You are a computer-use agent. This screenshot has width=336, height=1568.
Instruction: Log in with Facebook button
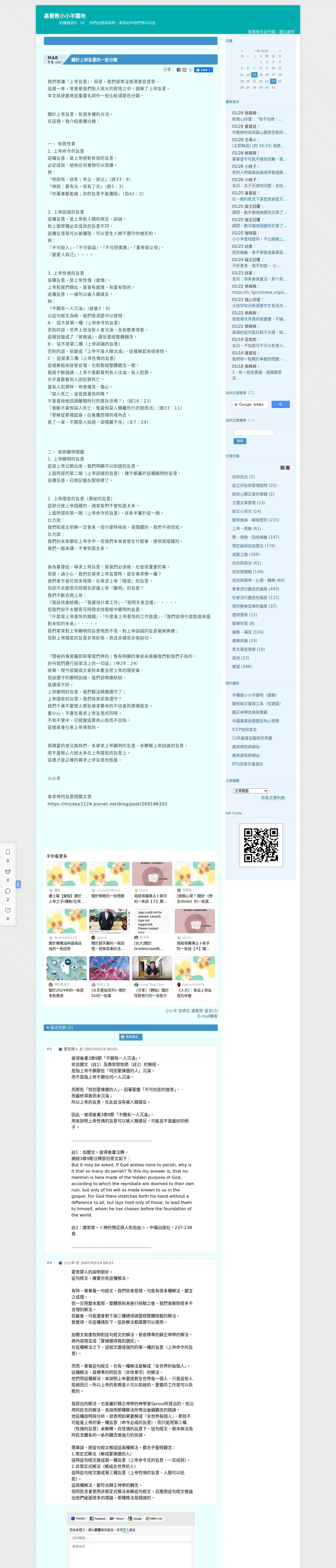tap(98, 1518)
